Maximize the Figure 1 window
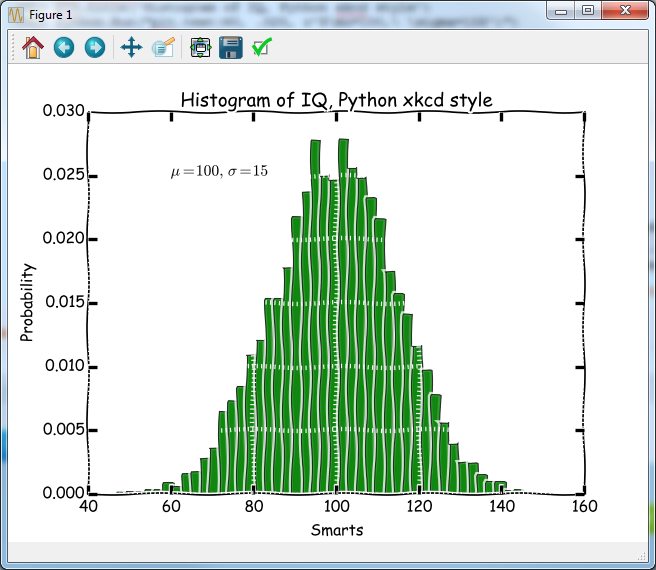Screen dimensions: 656x570 589,11
